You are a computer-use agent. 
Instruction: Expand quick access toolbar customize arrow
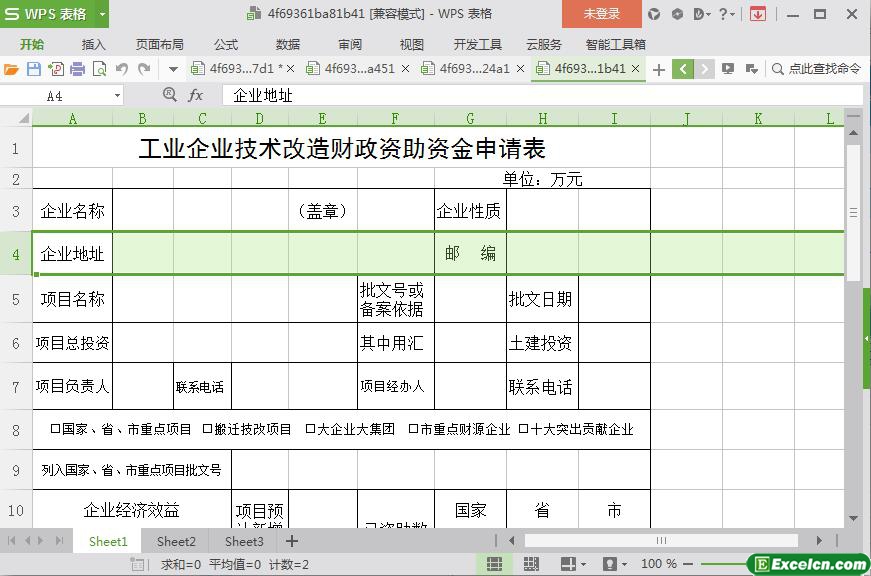(173, 69)
